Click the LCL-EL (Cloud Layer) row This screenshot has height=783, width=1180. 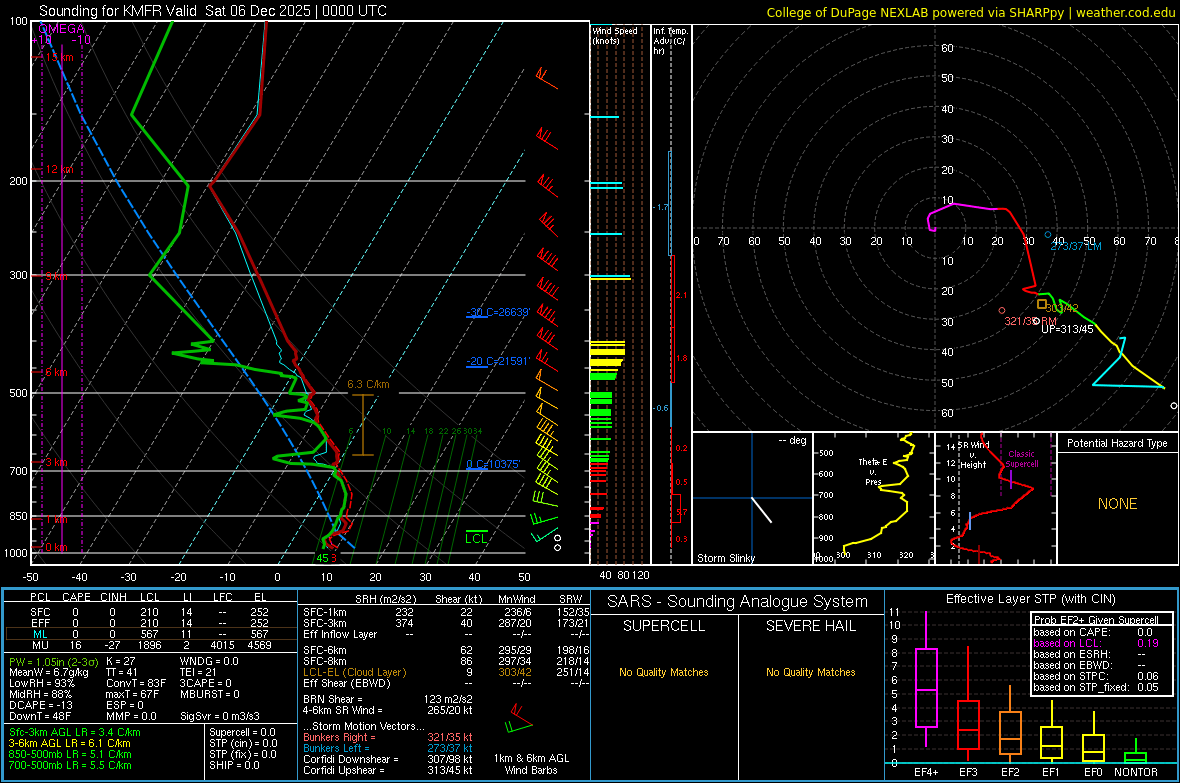pyautogui.click(x=446, y=672)
